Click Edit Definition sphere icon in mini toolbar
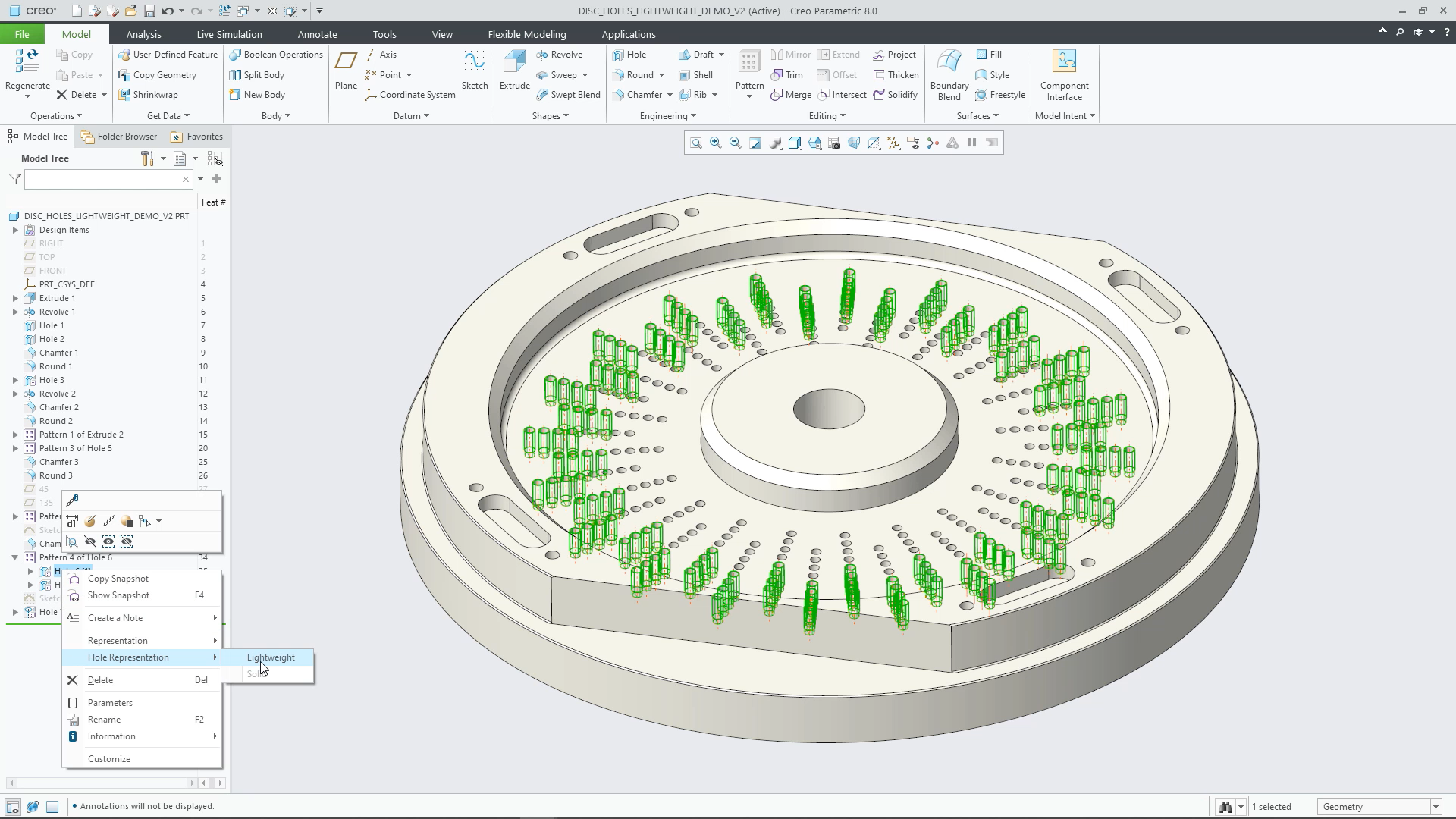 click(90, 521)
